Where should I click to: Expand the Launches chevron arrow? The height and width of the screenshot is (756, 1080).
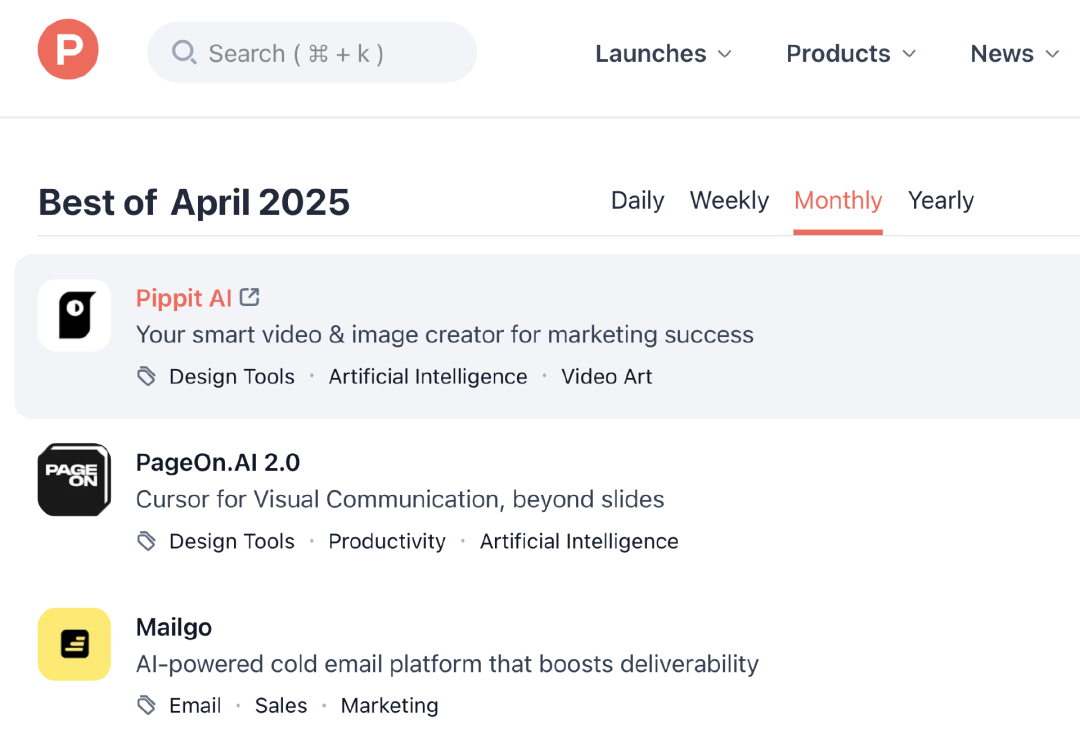point(725,54)
